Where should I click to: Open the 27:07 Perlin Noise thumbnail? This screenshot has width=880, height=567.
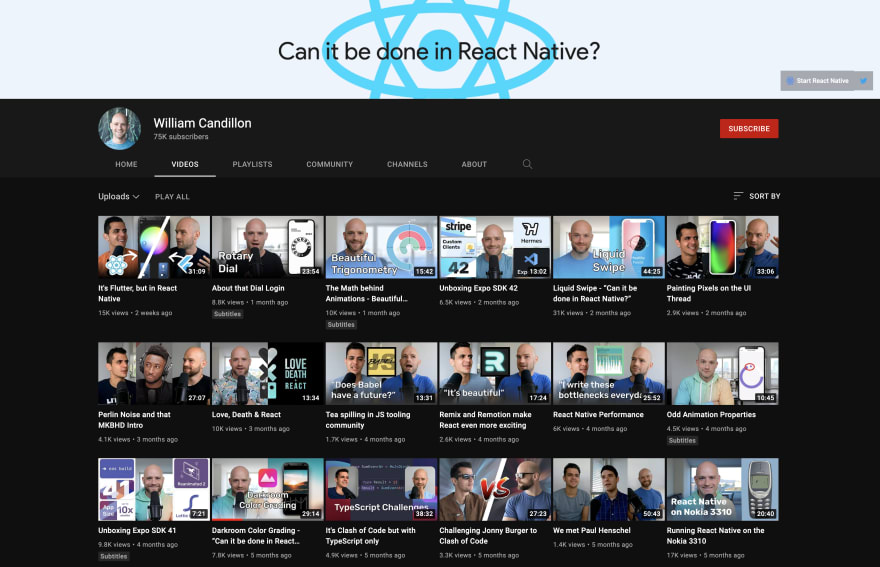click(154, 373)
